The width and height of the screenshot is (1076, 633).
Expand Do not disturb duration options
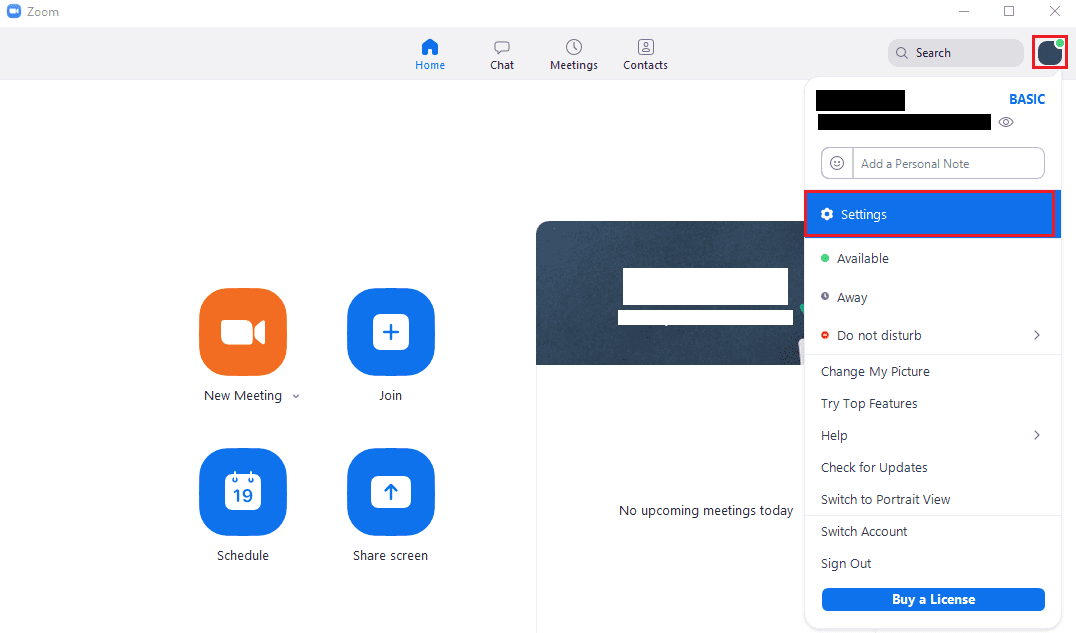click(1038, 335)
